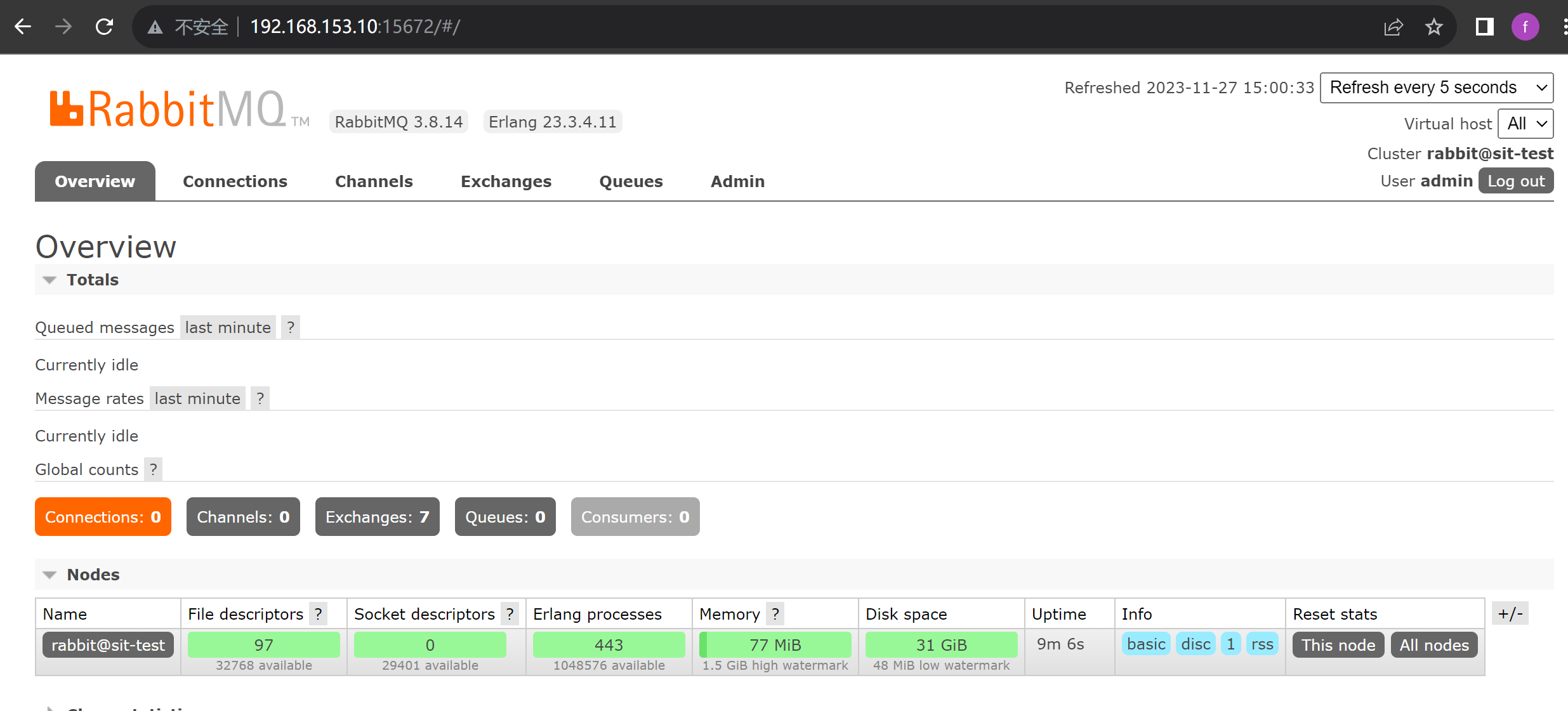Image resolution: width=1568 pixels, height=711 pixels.
Task: Click the share page icon
Action: point(1393,27)
